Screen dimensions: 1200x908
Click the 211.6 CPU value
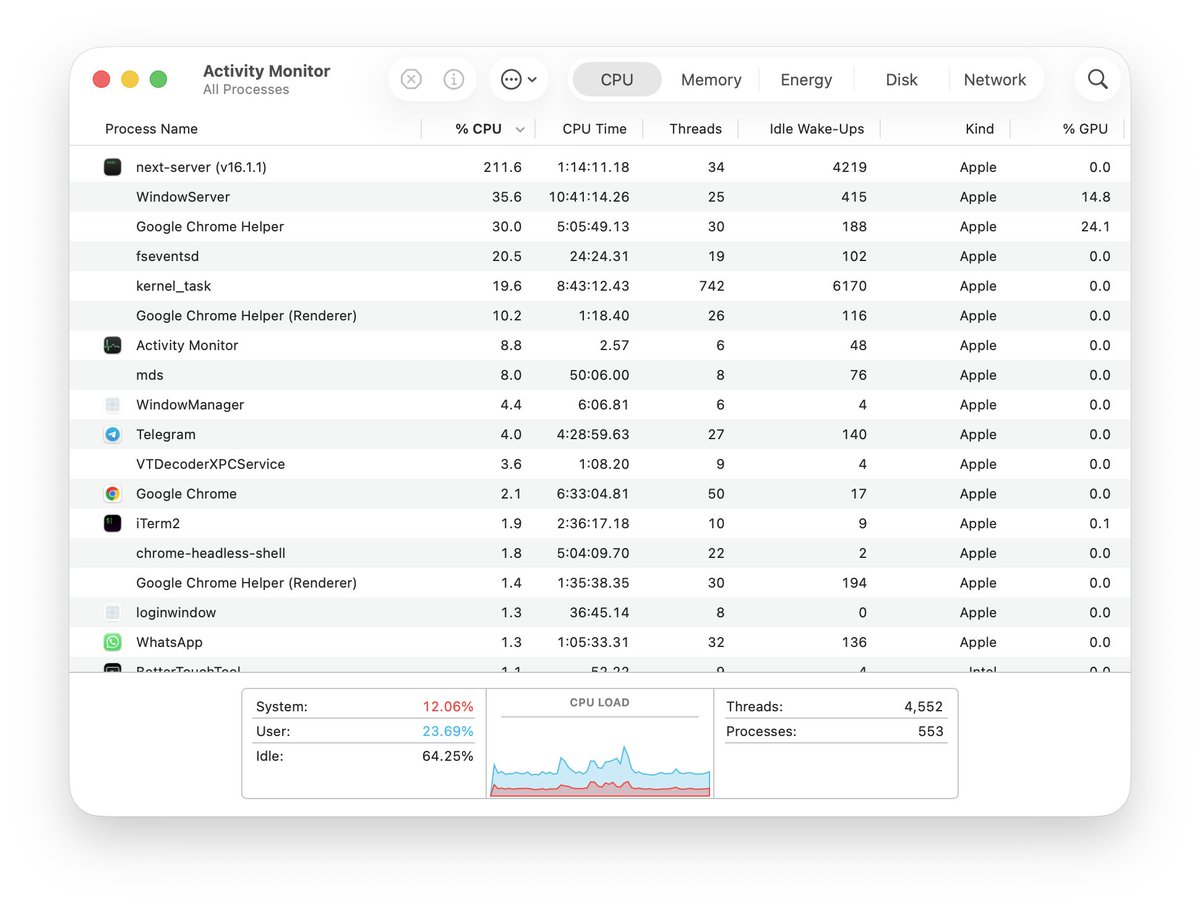[502, 167]
